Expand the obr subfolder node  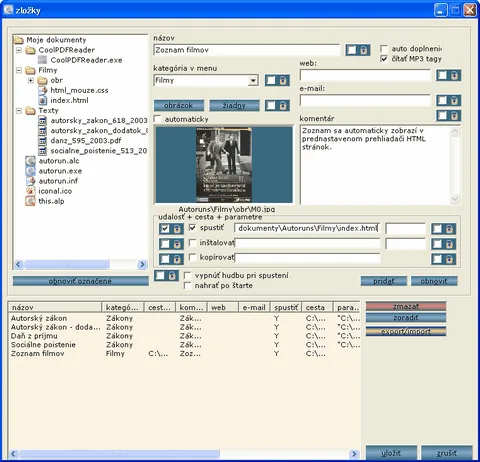coord(31,80)
